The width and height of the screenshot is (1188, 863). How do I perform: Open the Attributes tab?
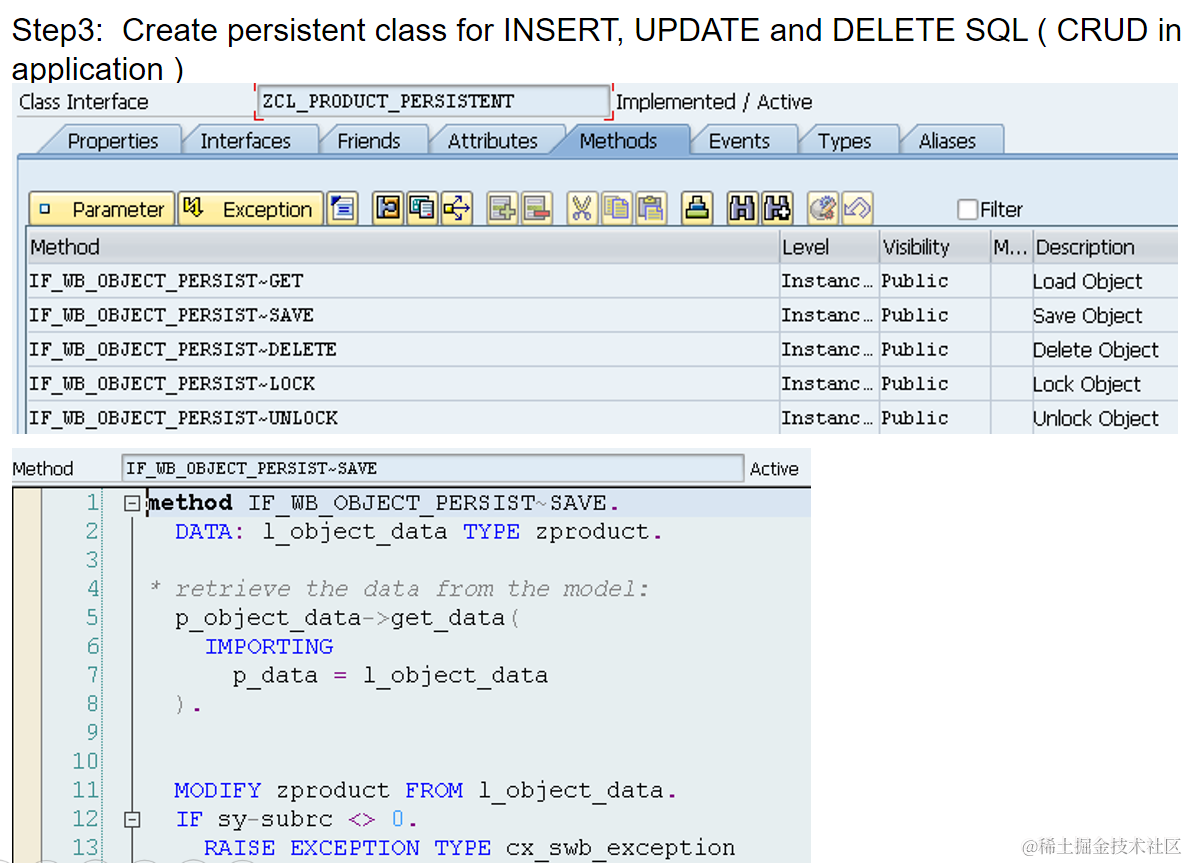tap(492, 141)
